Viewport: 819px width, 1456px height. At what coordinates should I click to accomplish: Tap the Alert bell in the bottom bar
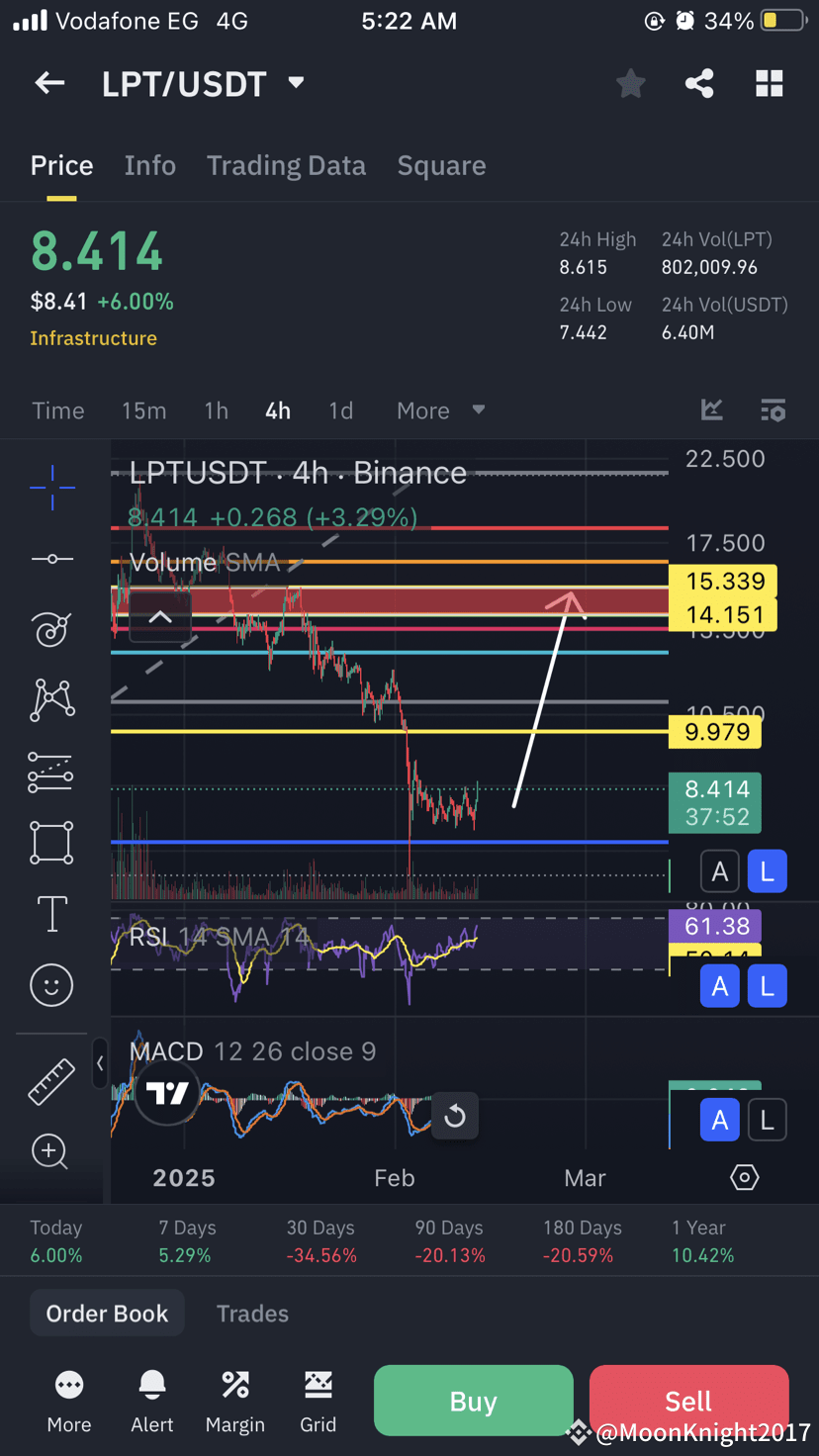pos(151,1399)
